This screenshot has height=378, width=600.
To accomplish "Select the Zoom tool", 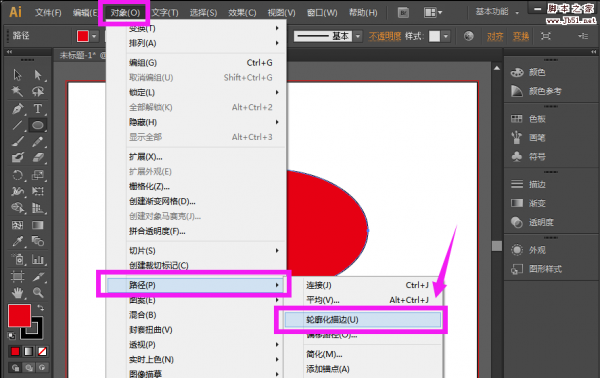I will (x=38, y=293).
